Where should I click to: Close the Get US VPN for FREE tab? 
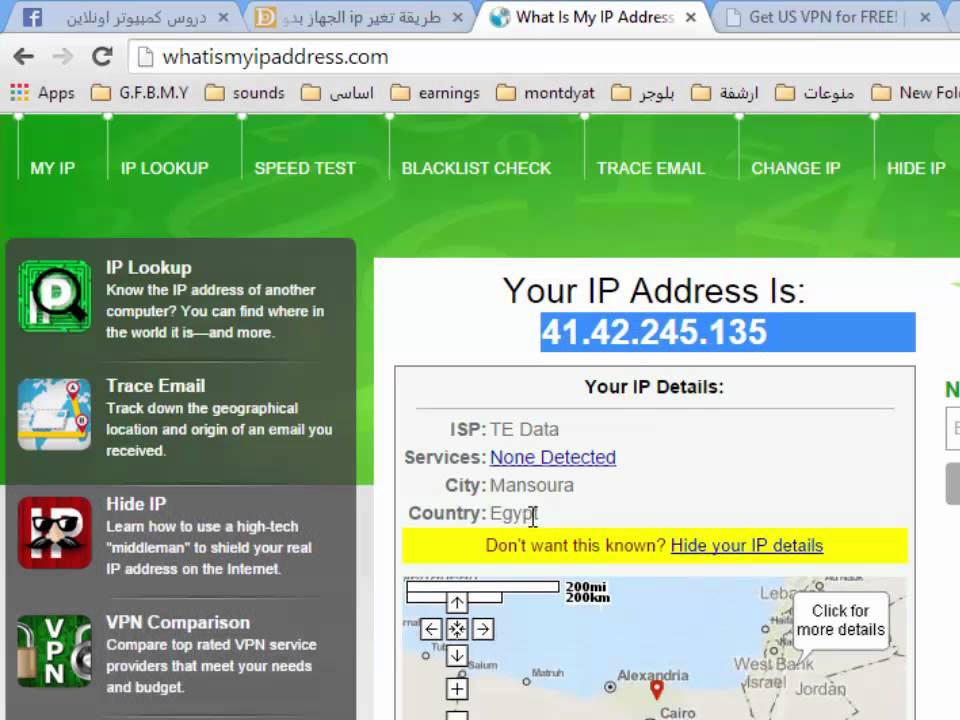pyautogui.click(x=925, y=18)
